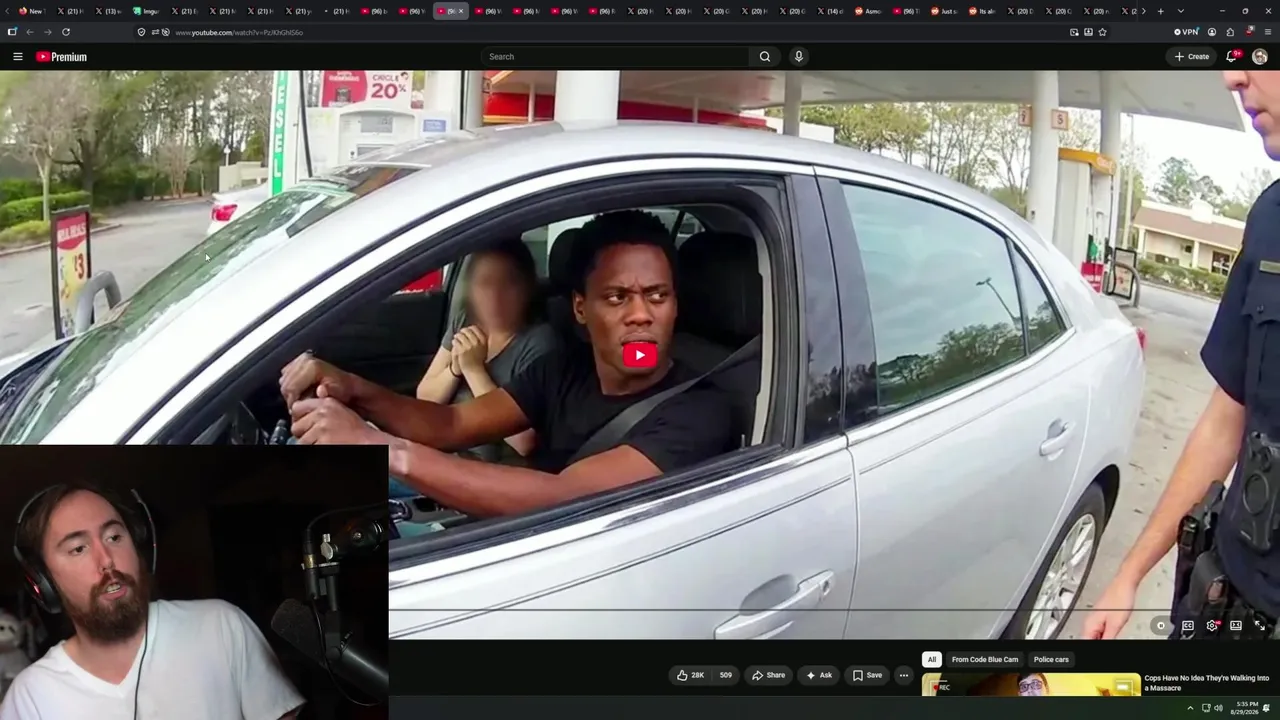
Task: Submit search with the magnifier button
Action: coord(765,57)
